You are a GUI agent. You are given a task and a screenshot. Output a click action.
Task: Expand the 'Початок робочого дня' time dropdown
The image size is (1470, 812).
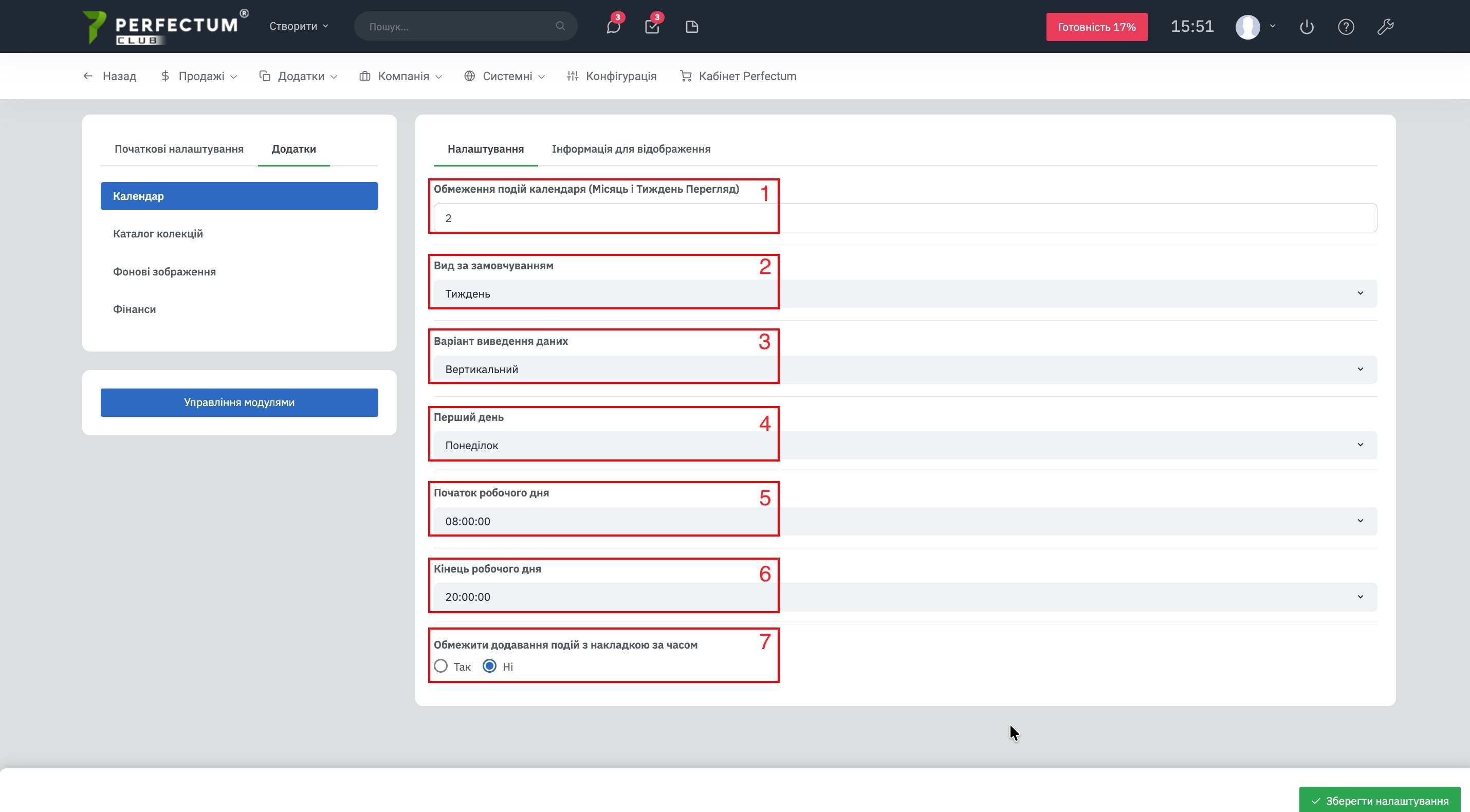[x=905, y=521]
